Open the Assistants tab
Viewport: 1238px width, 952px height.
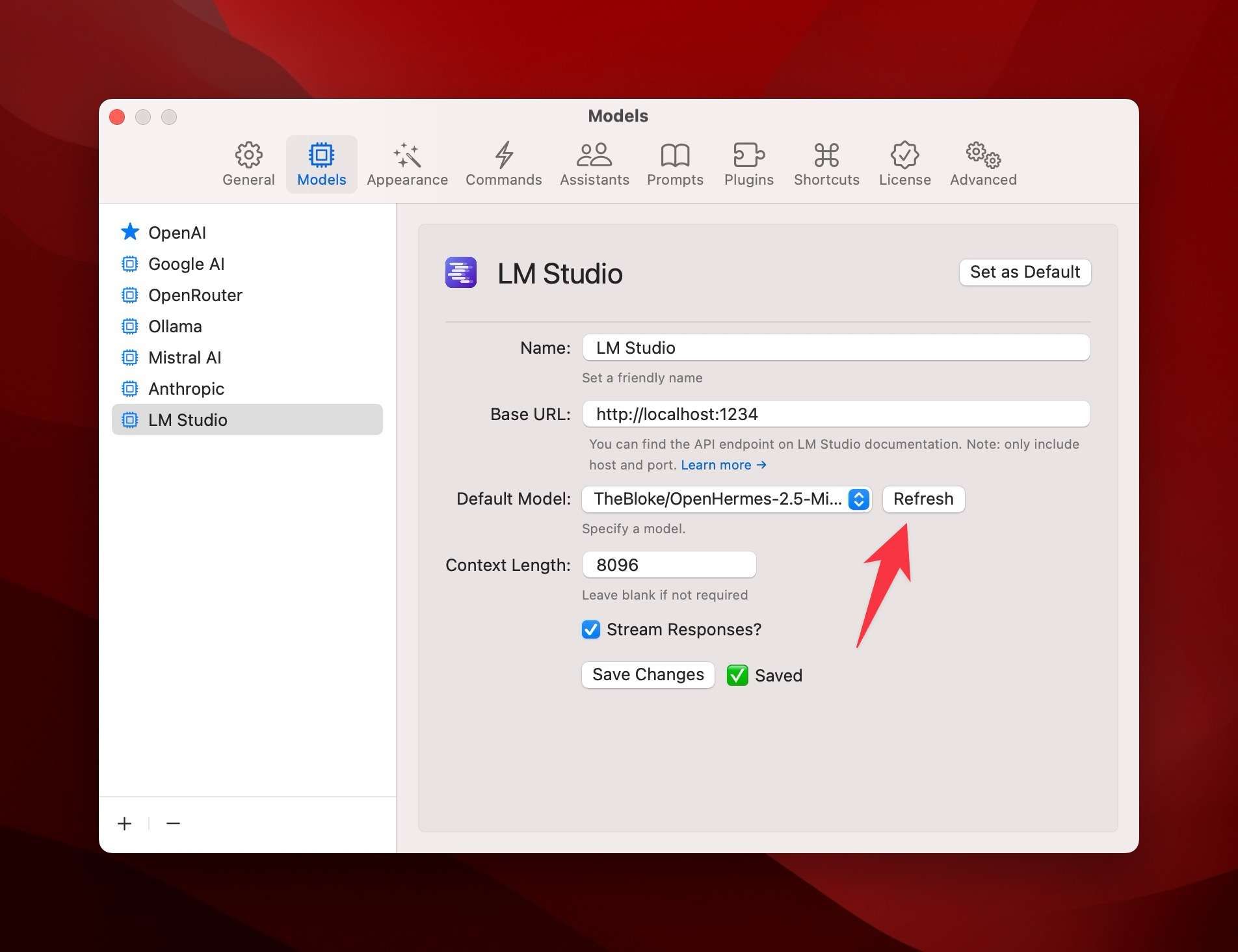click(x=594, y=165)
